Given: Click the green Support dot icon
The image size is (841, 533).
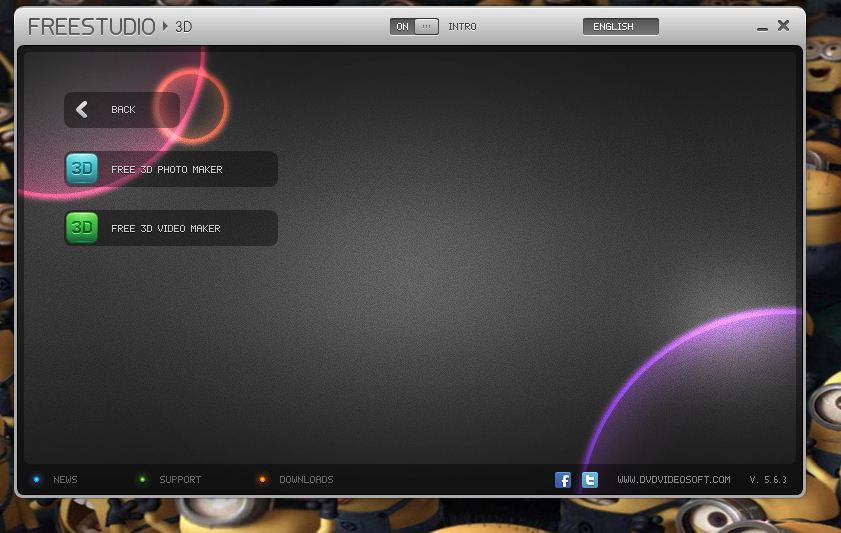Looking at the screenshot, I should tap(142, 479).
